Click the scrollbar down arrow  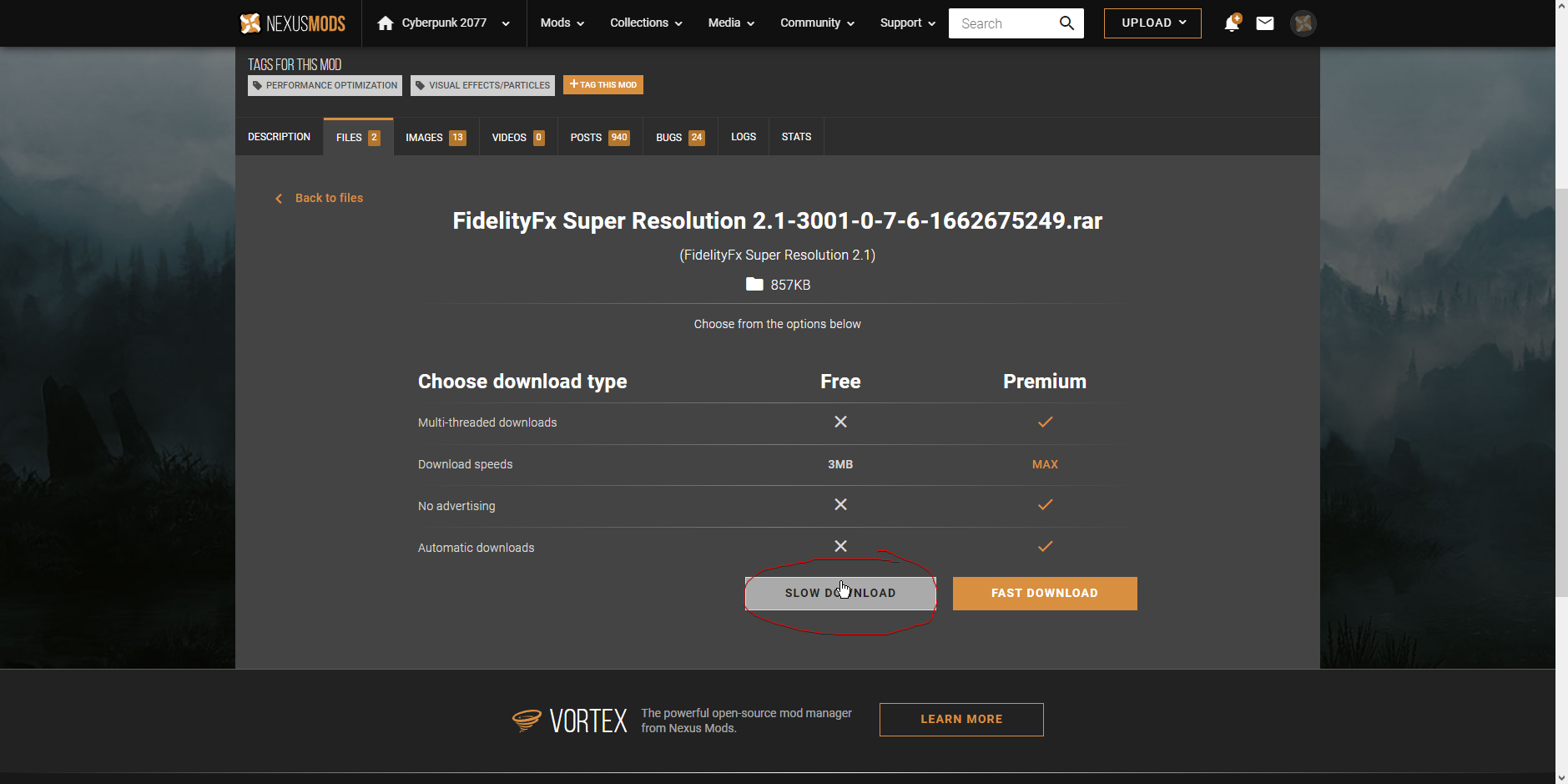(x=1561, y=777)
